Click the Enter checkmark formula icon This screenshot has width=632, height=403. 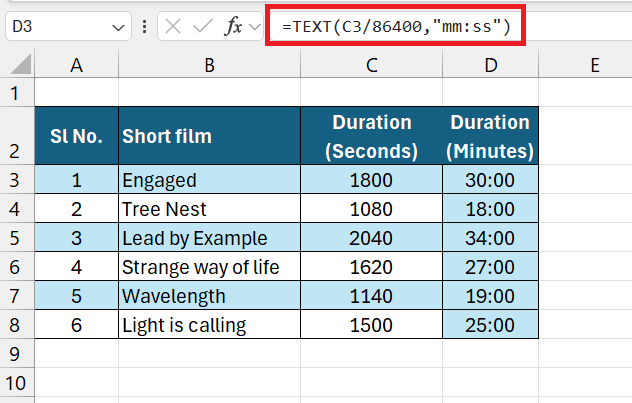point(202,27)
